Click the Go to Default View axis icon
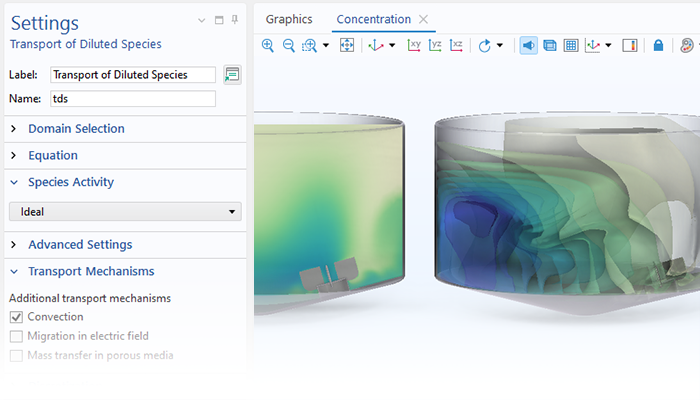700x400 pixels. tap(375, 45)
